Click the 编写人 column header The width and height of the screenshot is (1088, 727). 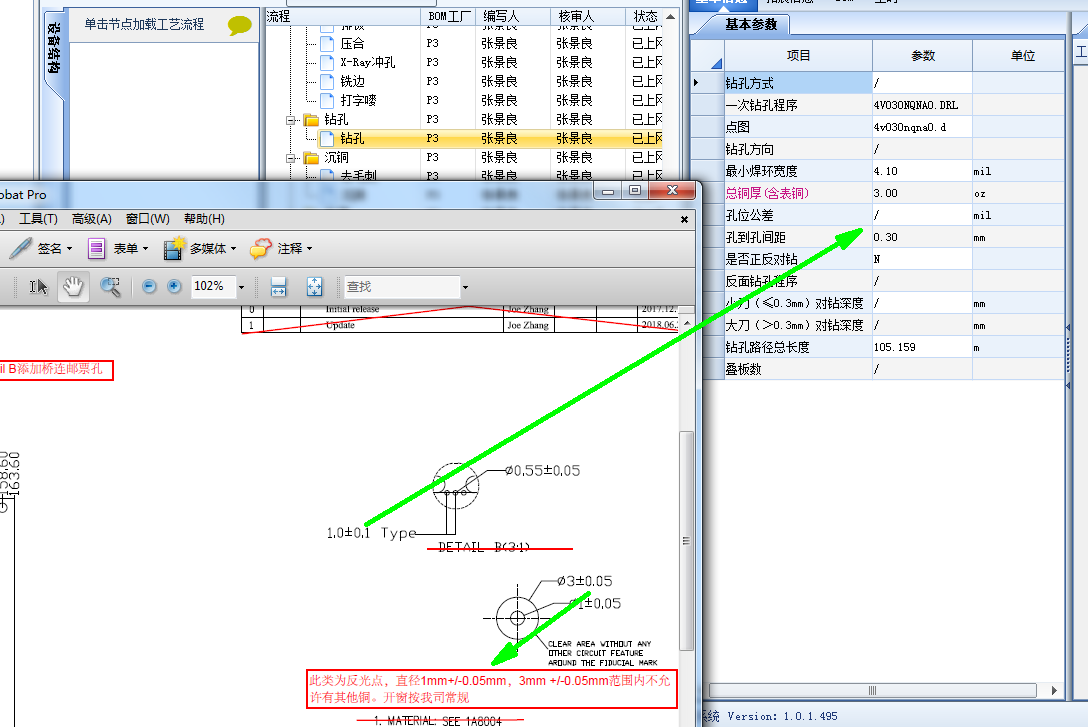513,16
